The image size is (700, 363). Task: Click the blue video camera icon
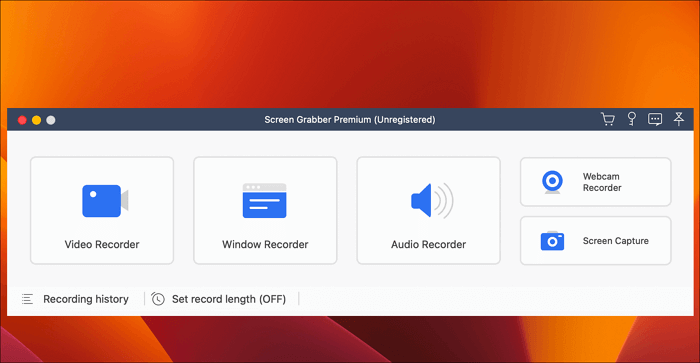(x=105, y=201)
